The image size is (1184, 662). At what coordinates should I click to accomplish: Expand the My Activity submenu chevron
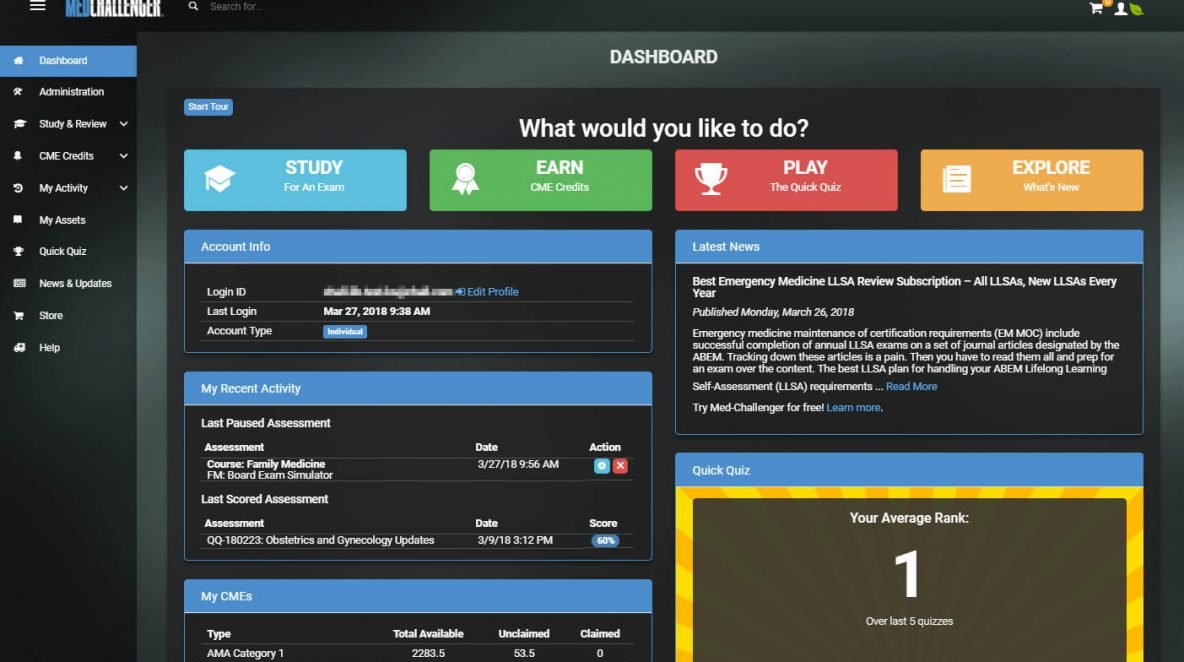[x=123, y=188]
